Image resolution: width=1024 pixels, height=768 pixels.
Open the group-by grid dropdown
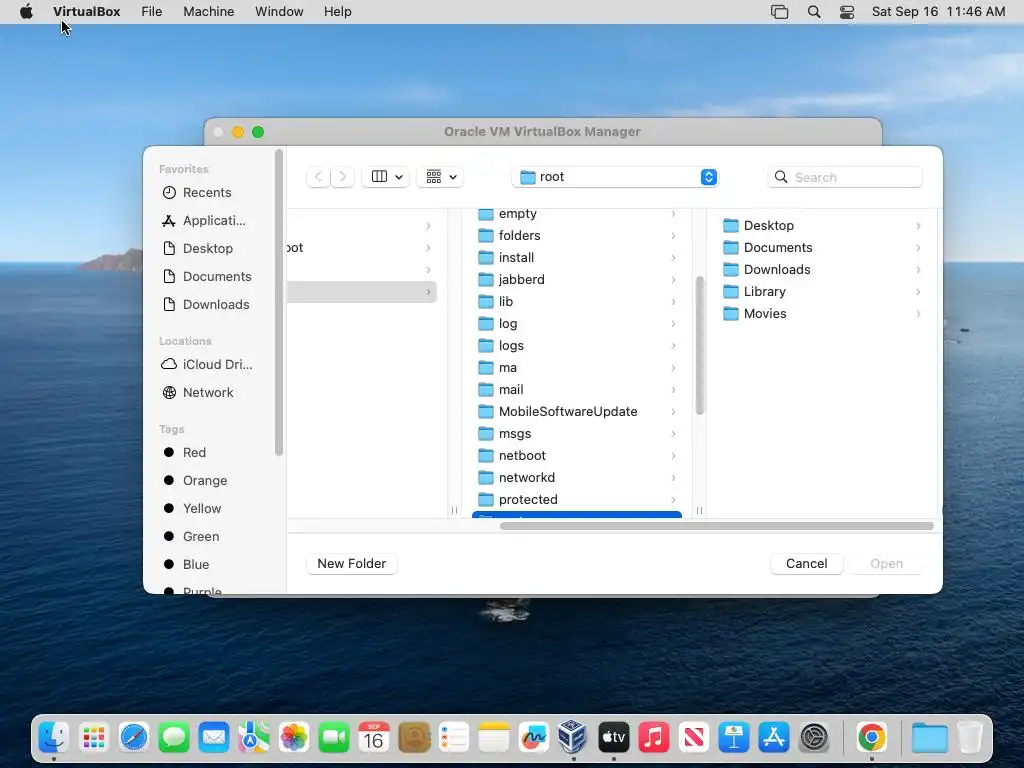(x=440, y=177)
